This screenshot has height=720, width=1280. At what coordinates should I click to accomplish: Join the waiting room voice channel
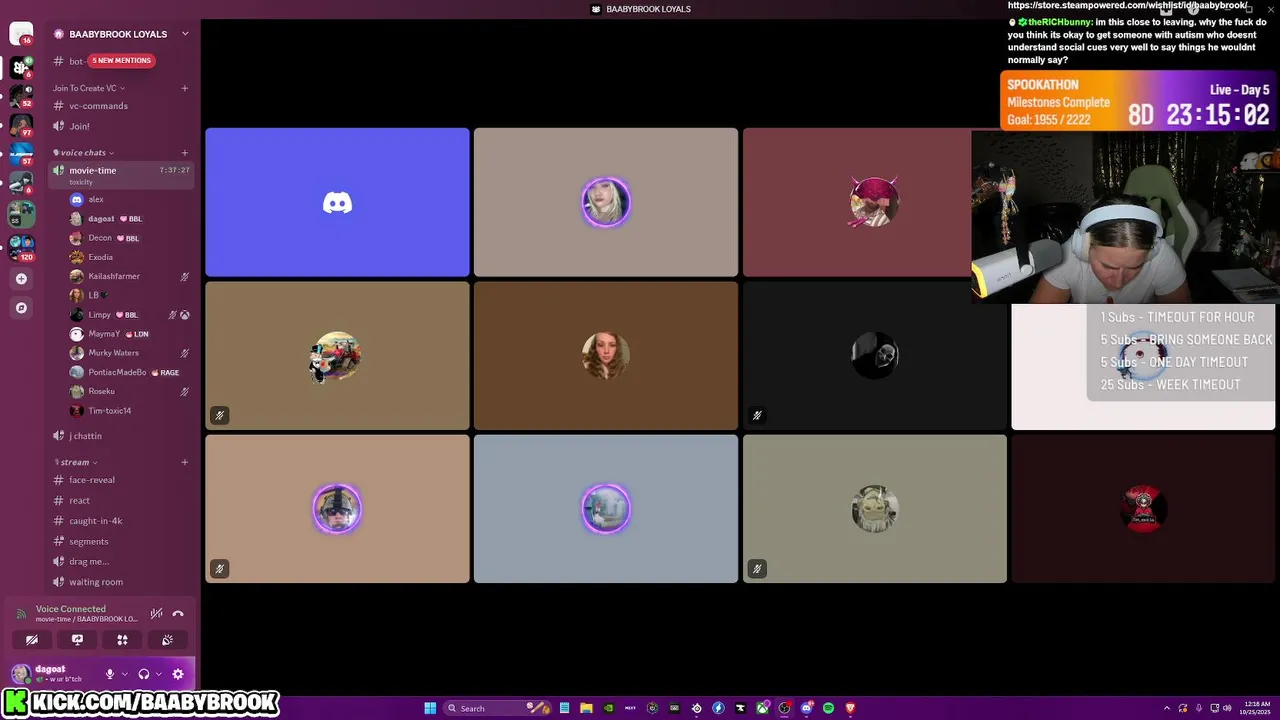pyautogui.click(x=121, y=582)
